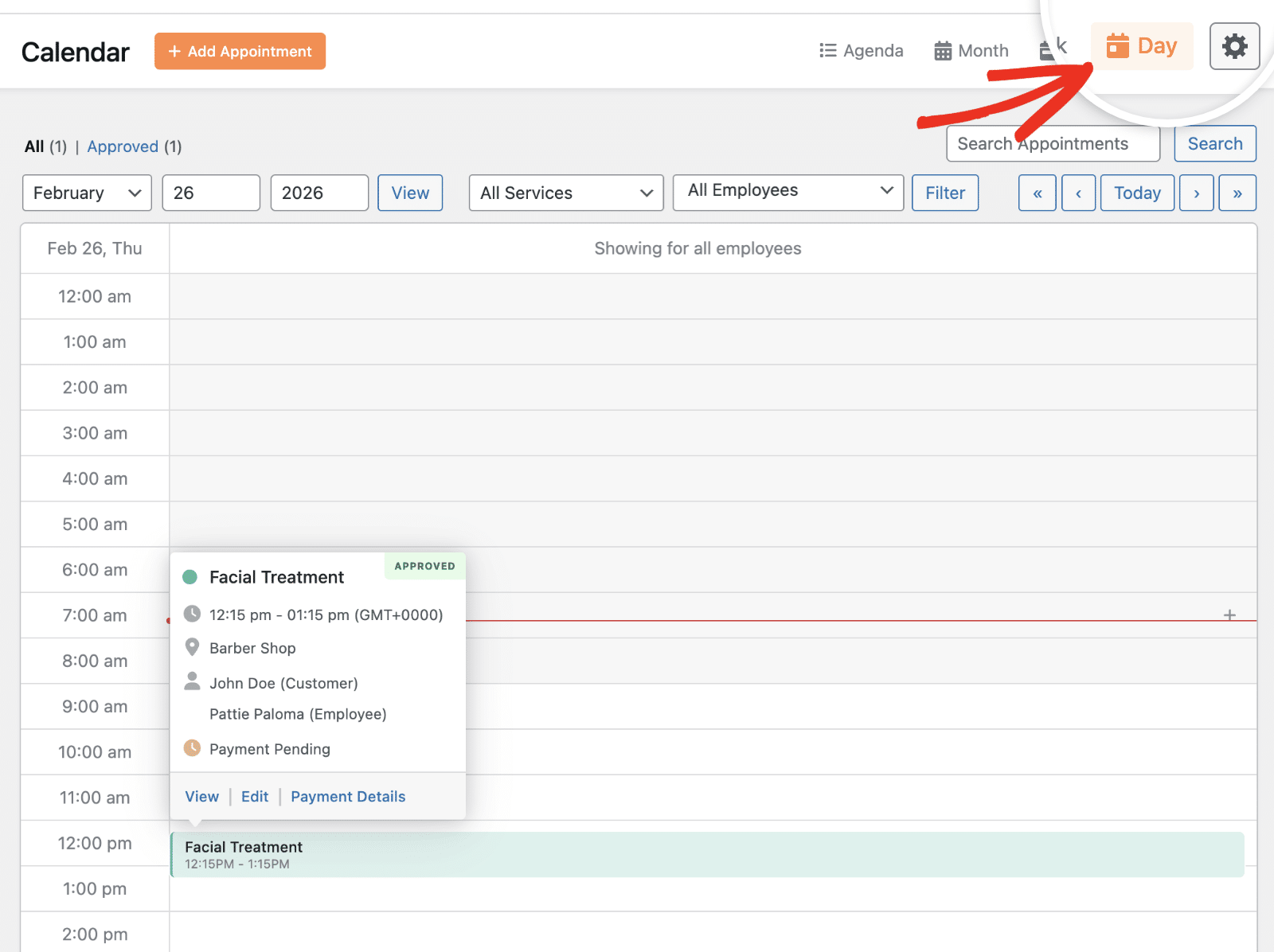This screenshot has width=1274, height=952.
Task: Expand the February month dropdown
Action: pos(87,193)
